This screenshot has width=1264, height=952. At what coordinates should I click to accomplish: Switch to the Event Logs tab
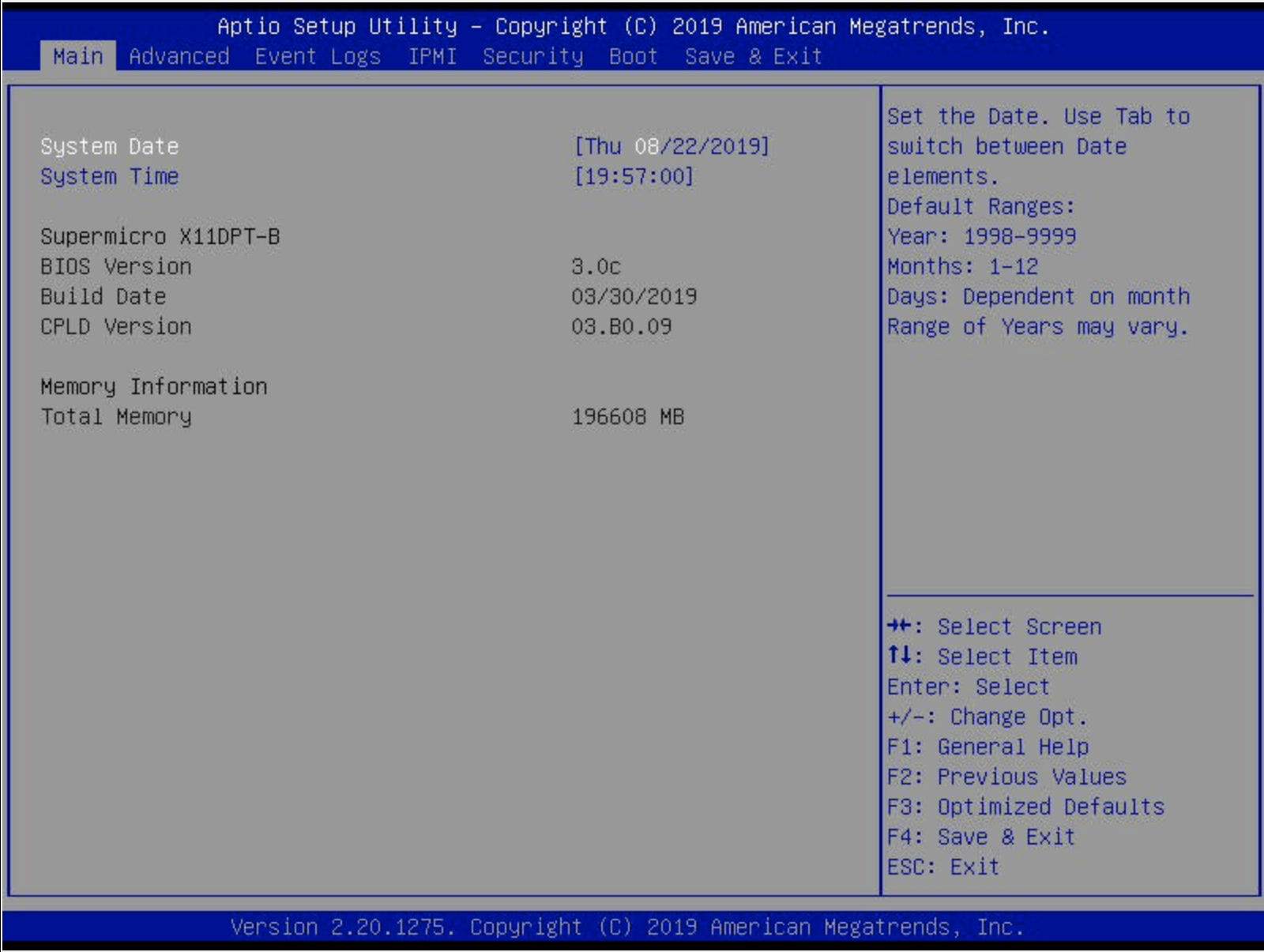pyautogui.click(x=318, y=57)
